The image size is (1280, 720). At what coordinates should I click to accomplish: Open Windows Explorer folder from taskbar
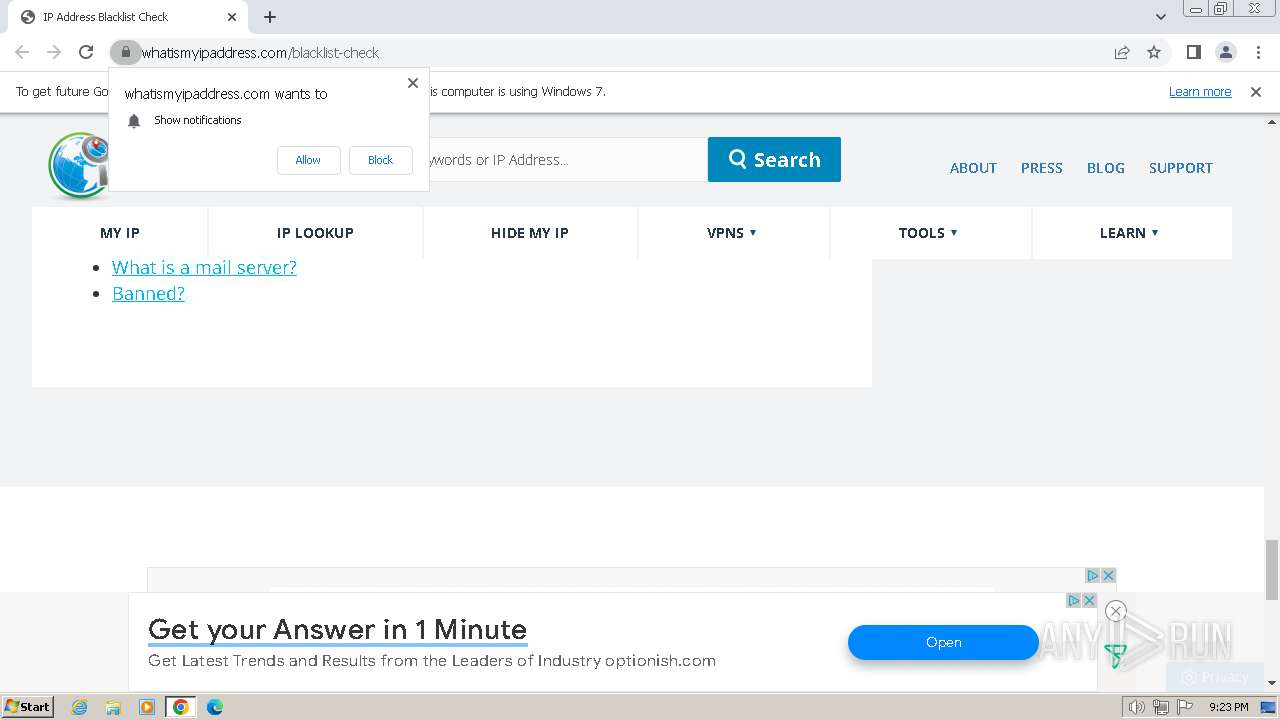[x=113, y=707]
